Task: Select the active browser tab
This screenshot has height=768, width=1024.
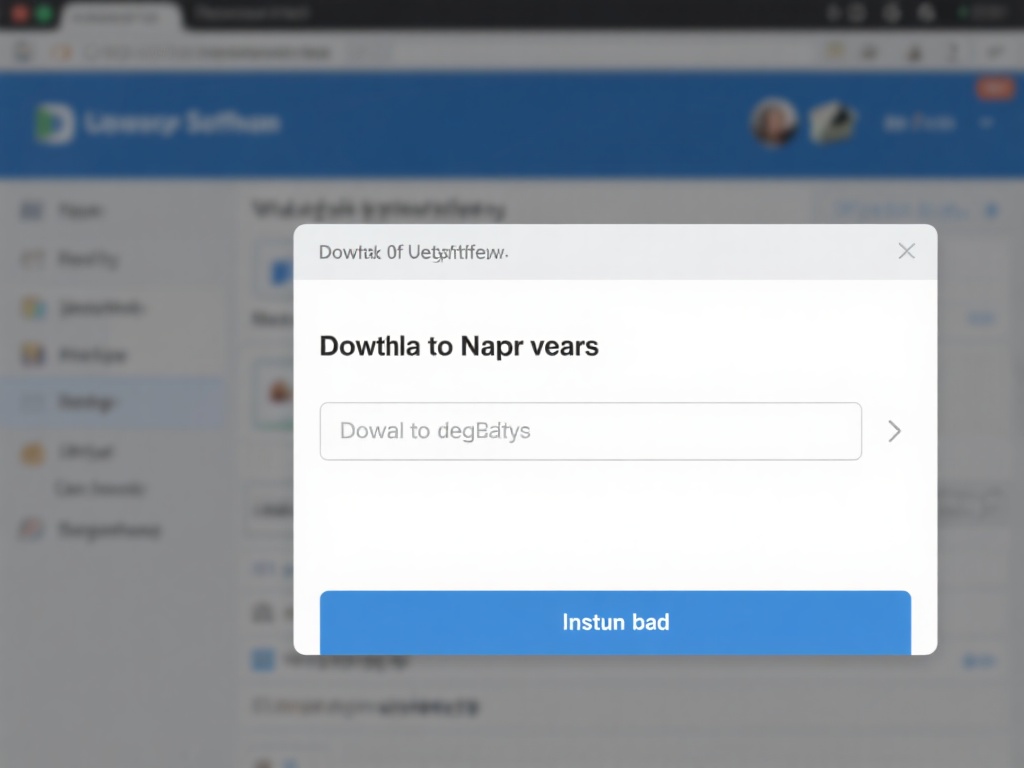Action: (x=120, y=14)
